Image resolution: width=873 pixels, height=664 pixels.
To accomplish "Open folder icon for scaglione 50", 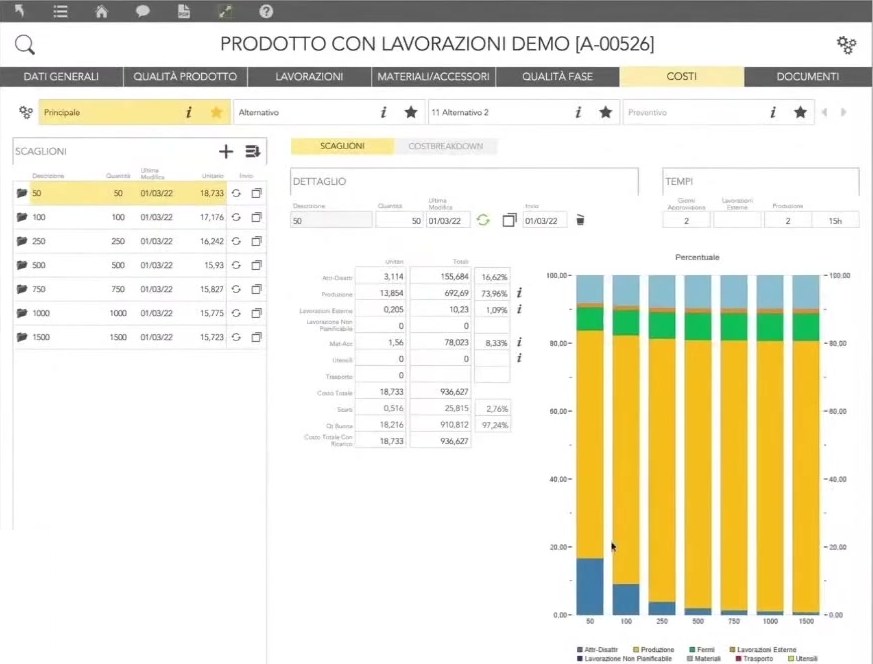I will (22, 193).
